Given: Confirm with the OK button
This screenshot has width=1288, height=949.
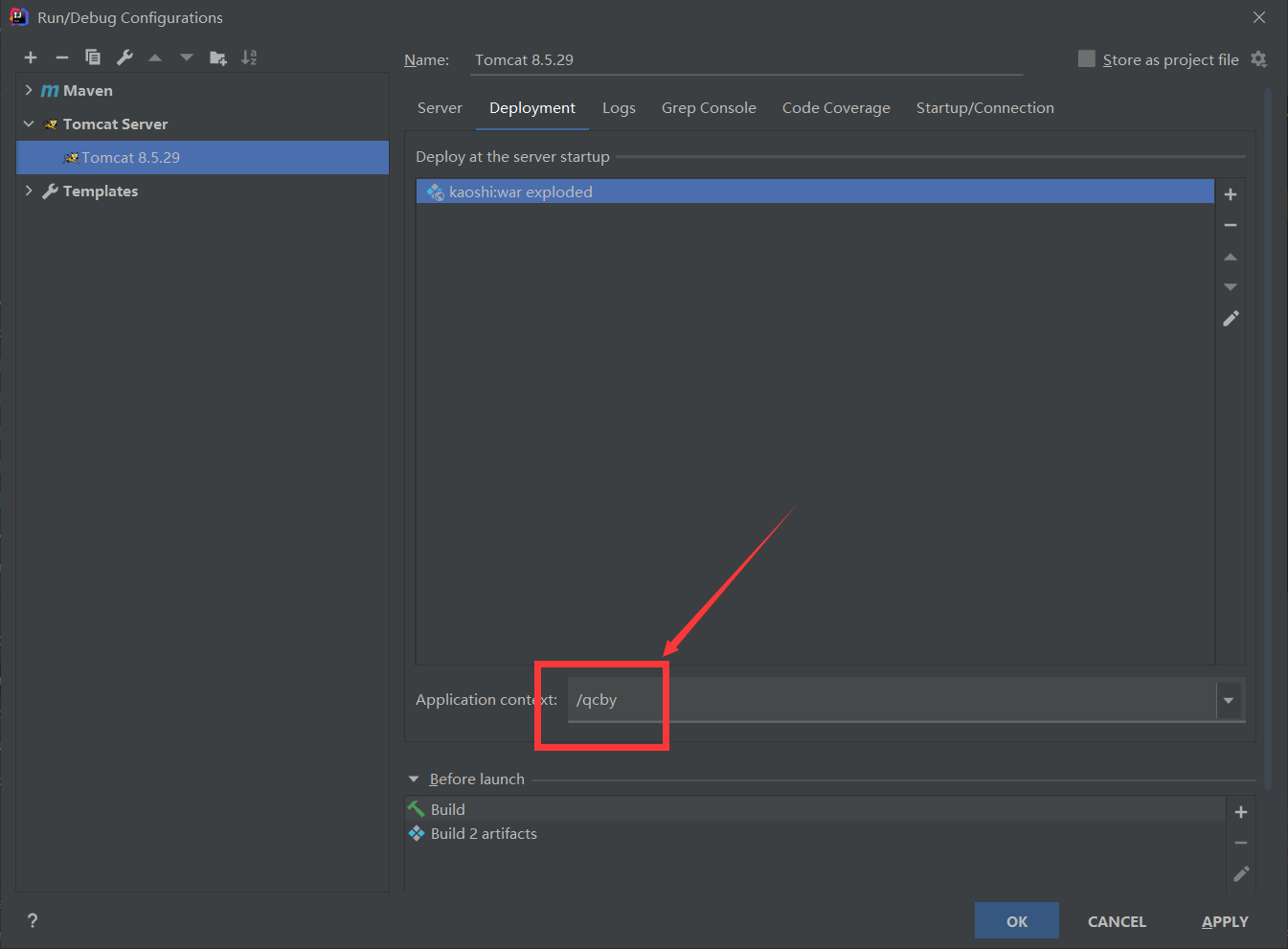Looking at the screenshot, I should [x=1017, y=921].
